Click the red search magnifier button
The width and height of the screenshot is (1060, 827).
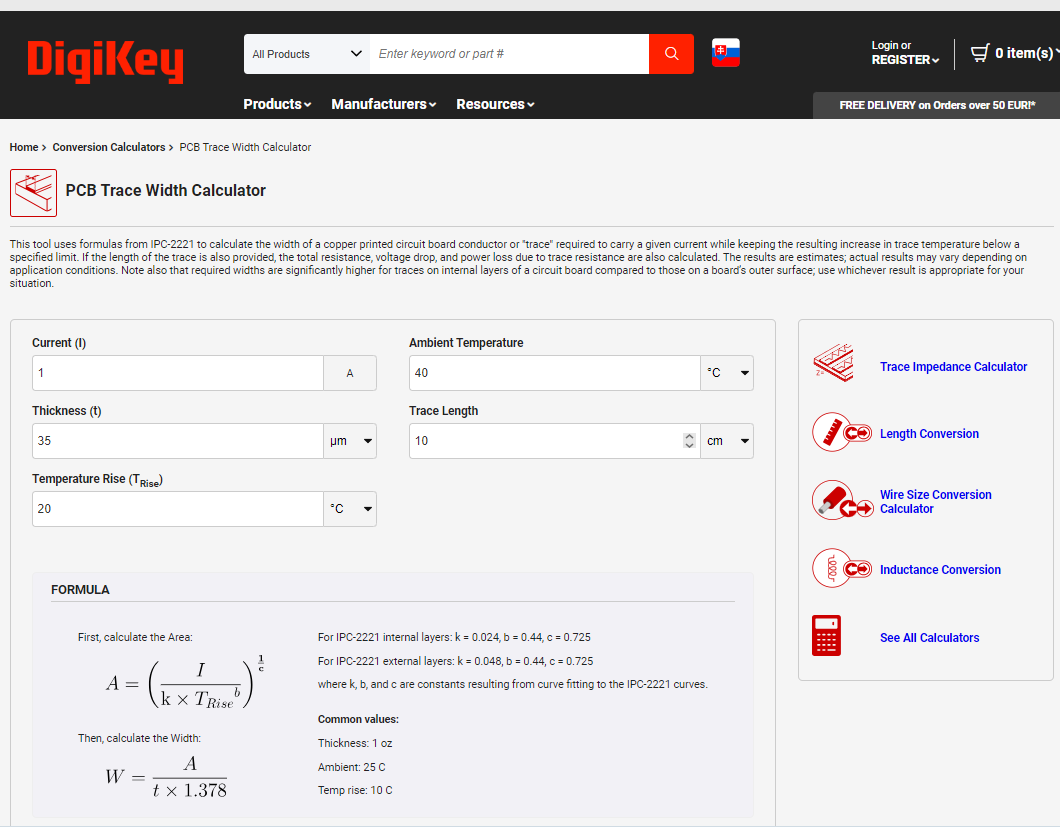click(x=671, y=54)
